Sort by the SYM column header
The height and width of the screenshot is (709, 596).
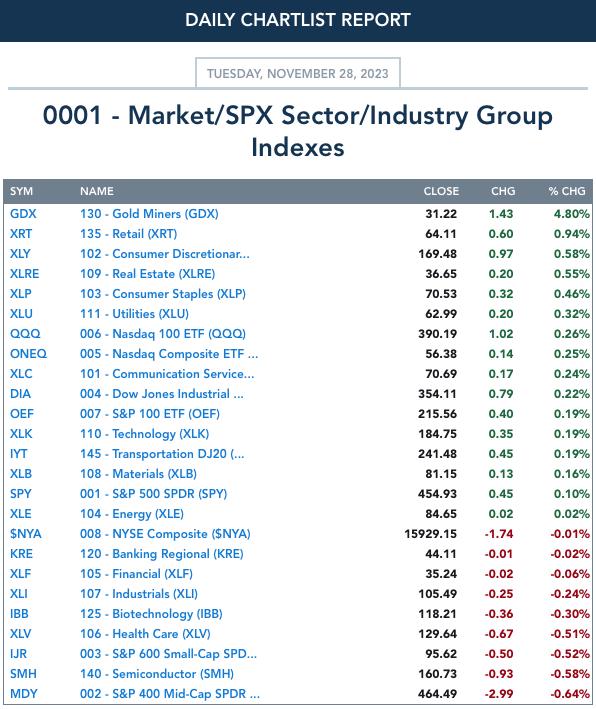[x=21, y=191]
